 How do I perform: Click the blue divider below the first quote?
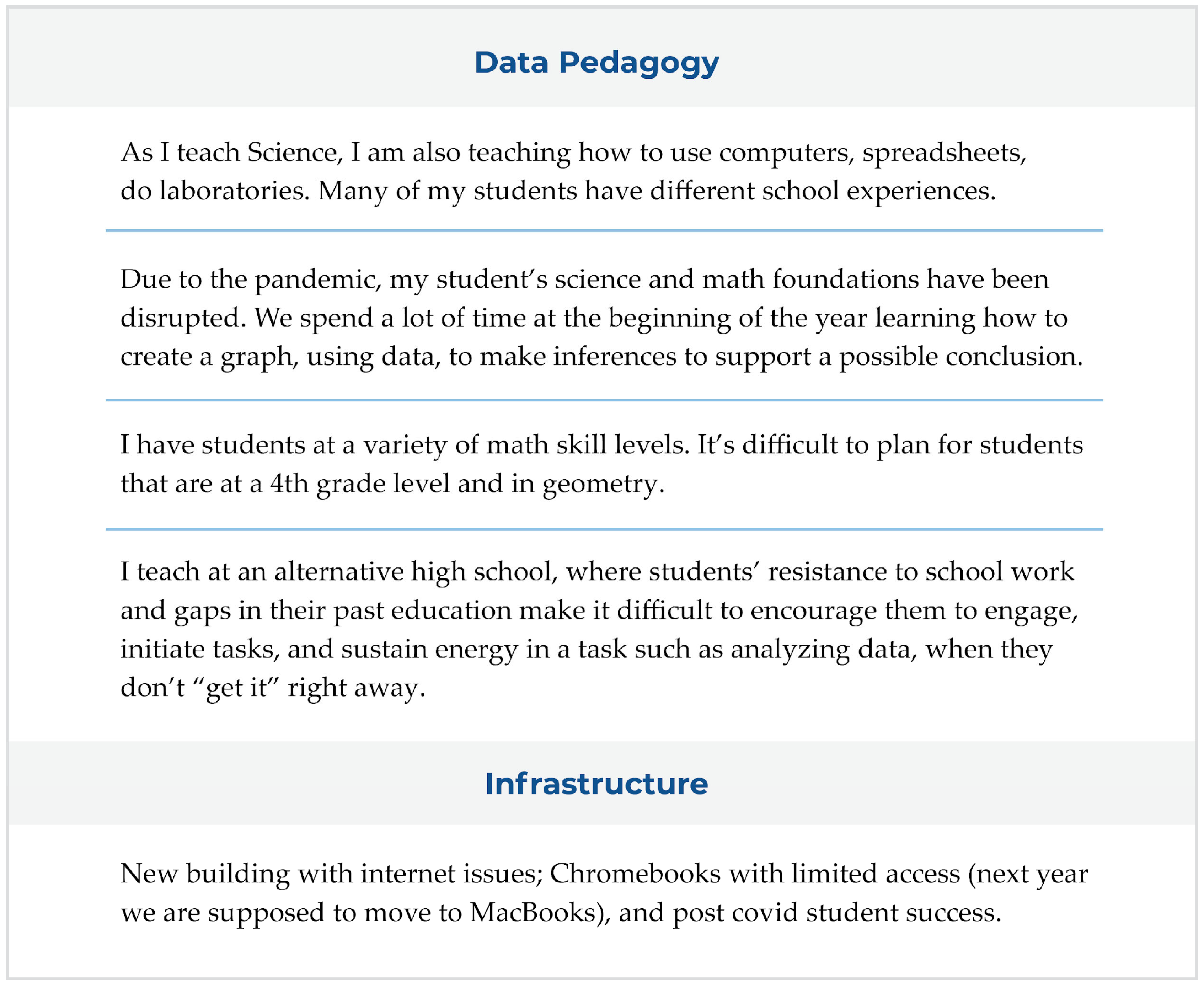point(604,230)
